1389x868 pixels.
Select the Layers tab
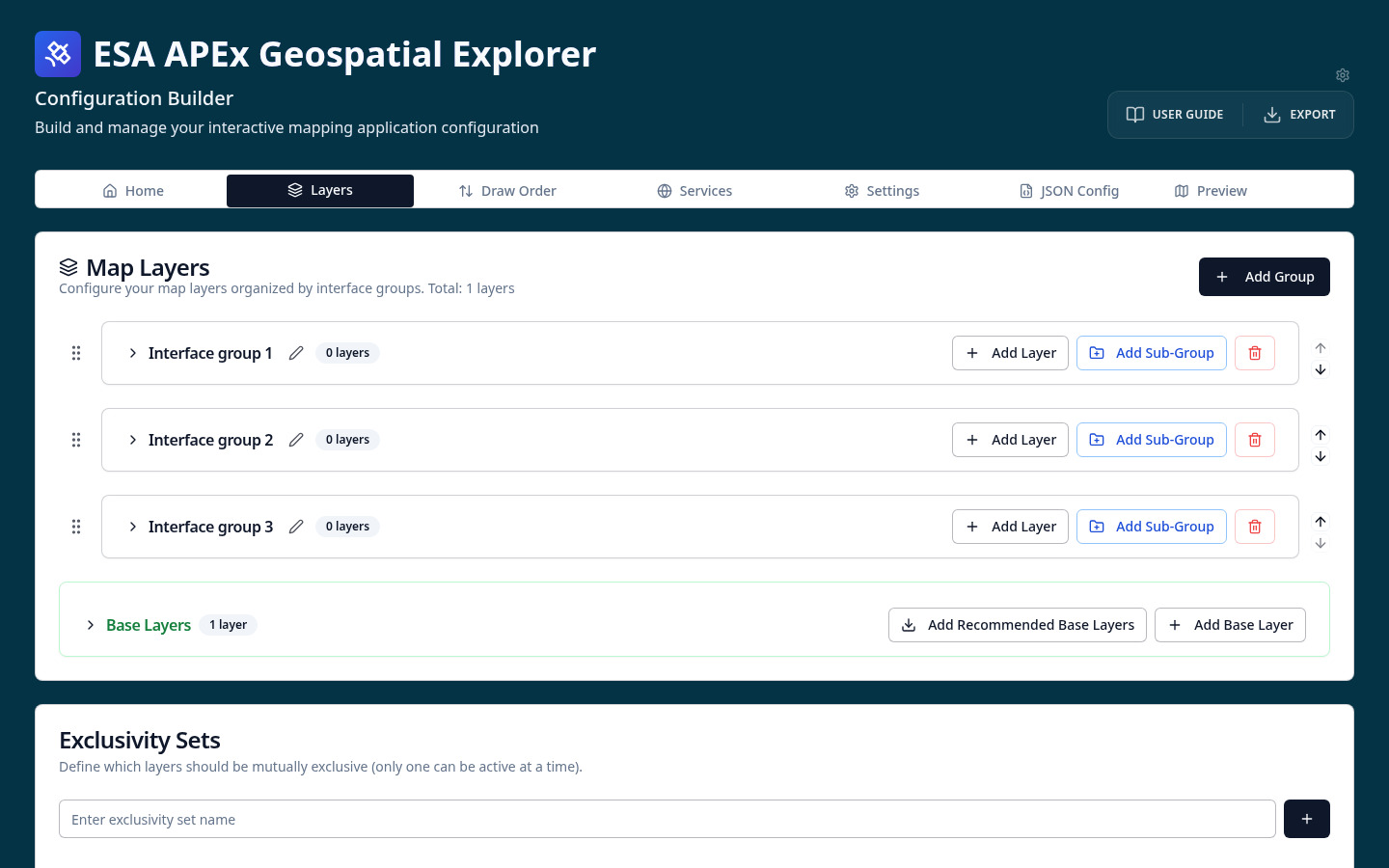pos(320,191)
